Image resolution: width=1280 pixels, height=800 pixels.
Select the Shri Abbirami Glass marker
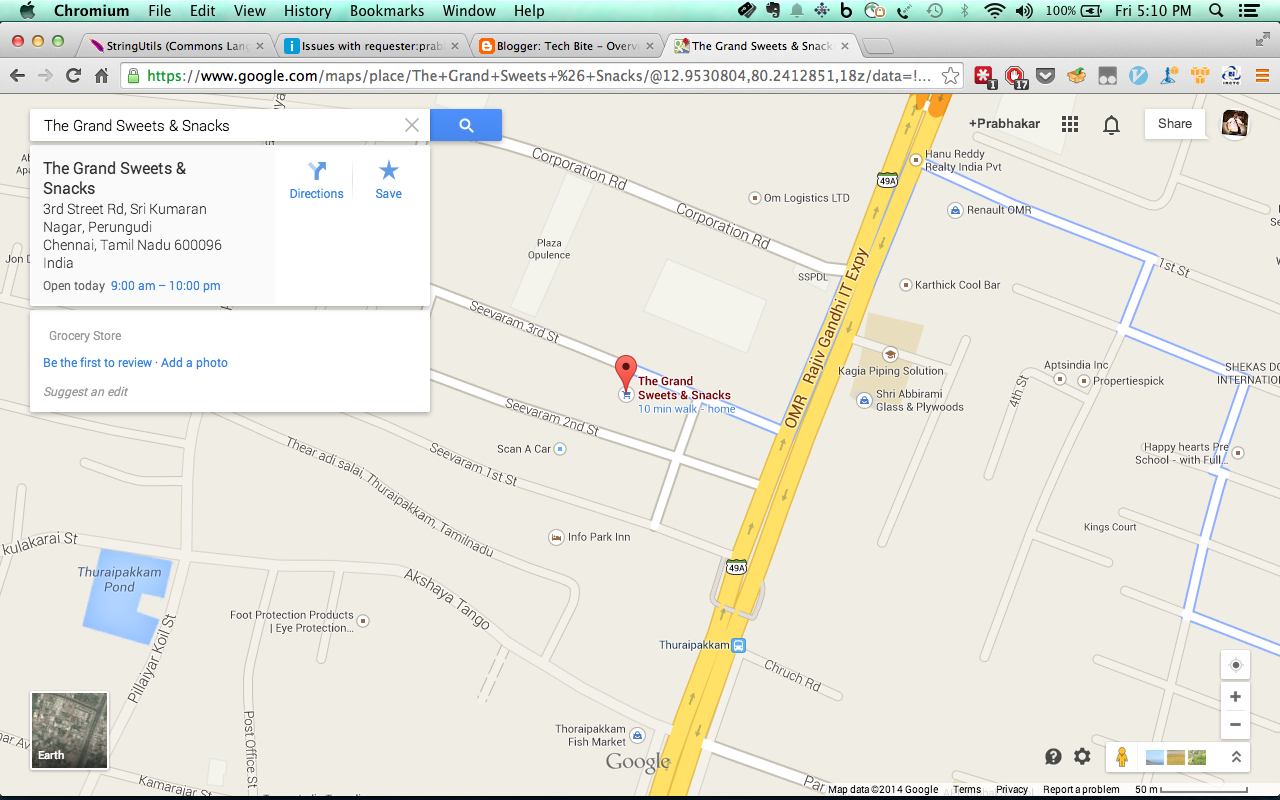866,400
